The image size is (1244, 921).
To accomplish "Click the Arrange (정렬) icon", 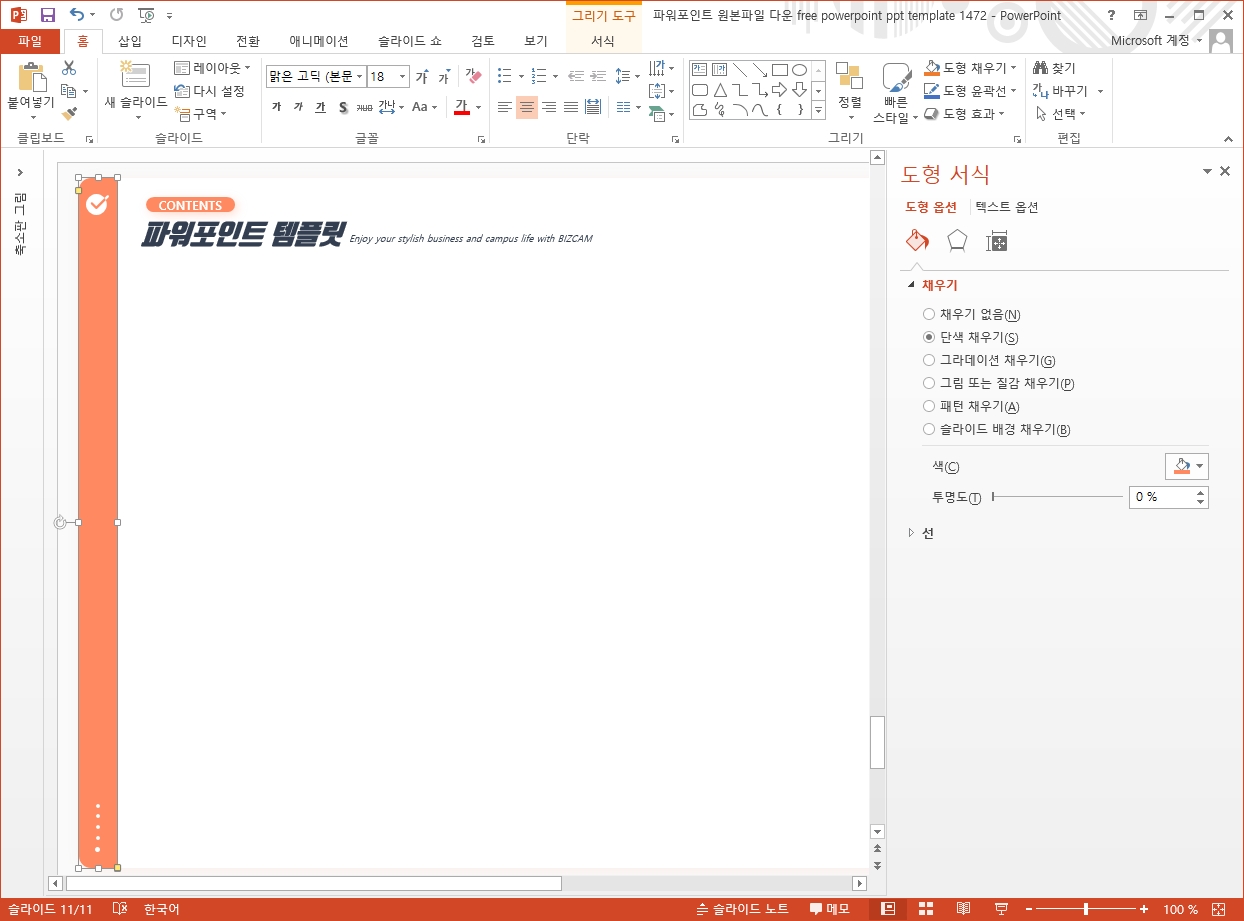I will click(x=849, y=76).
